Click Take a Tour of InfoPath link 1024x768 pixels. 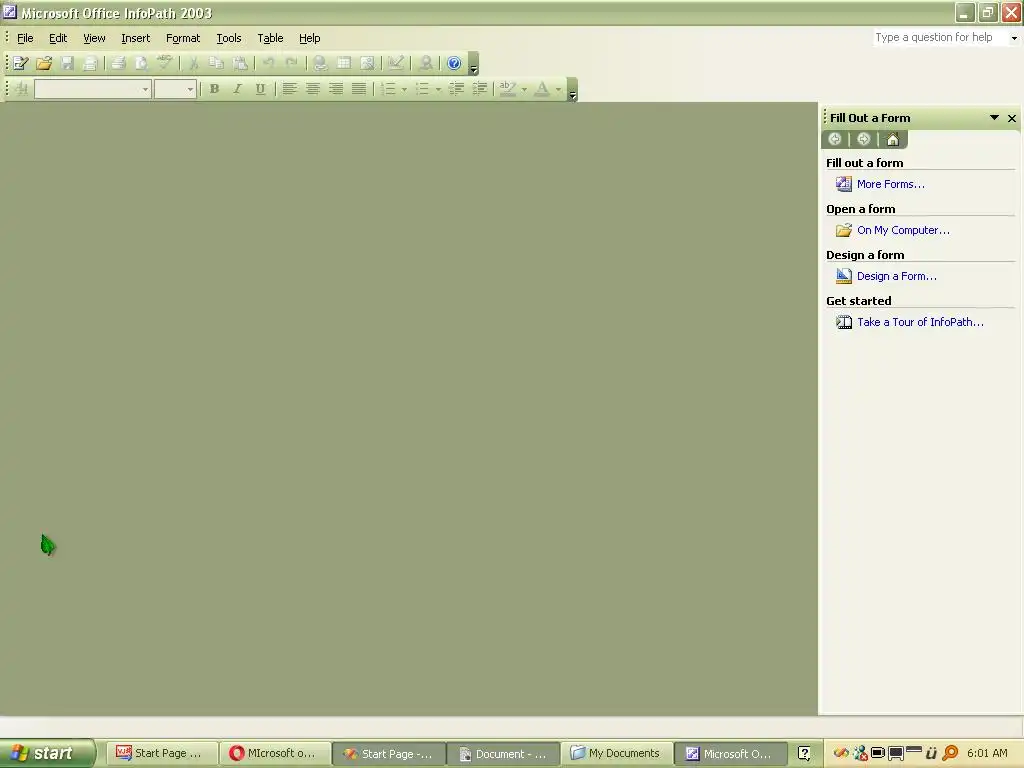point(920,322)
